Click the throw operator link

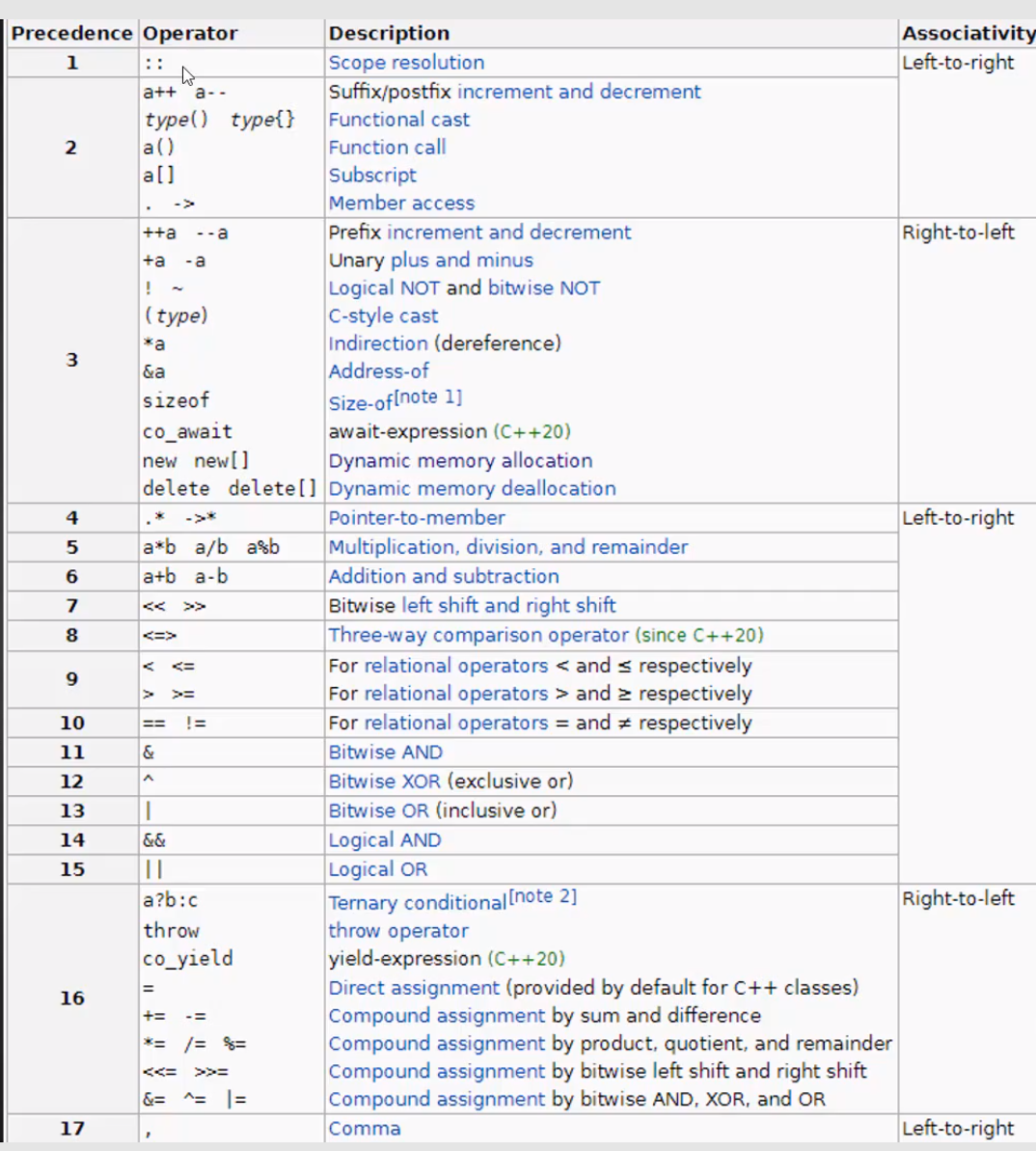coord(398,932)
